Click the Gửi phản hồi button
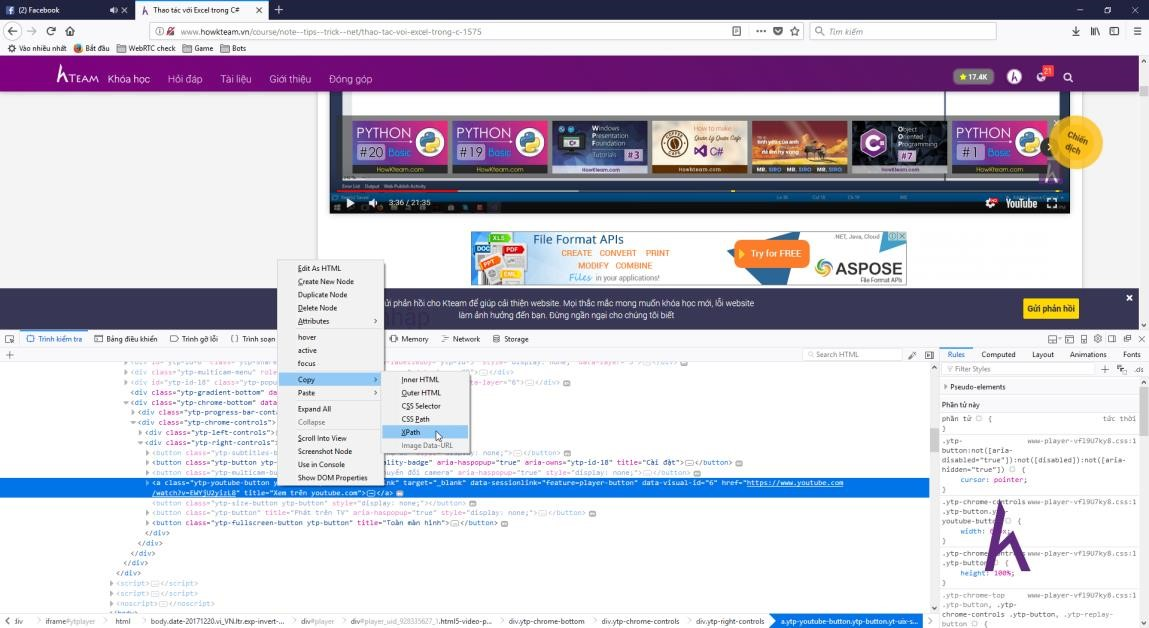The height and width of the screenshot is (628, 1149). 1051,309
